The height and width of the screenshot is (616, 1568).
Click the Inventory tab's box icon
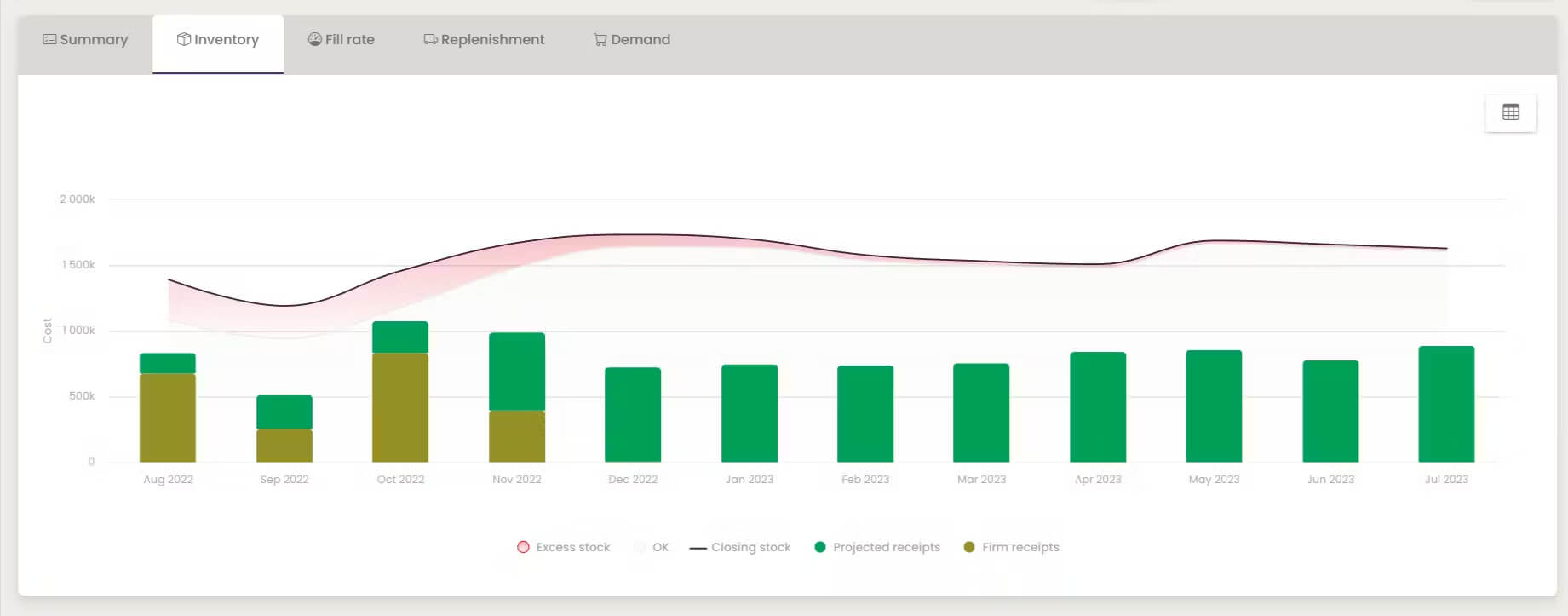183,39
